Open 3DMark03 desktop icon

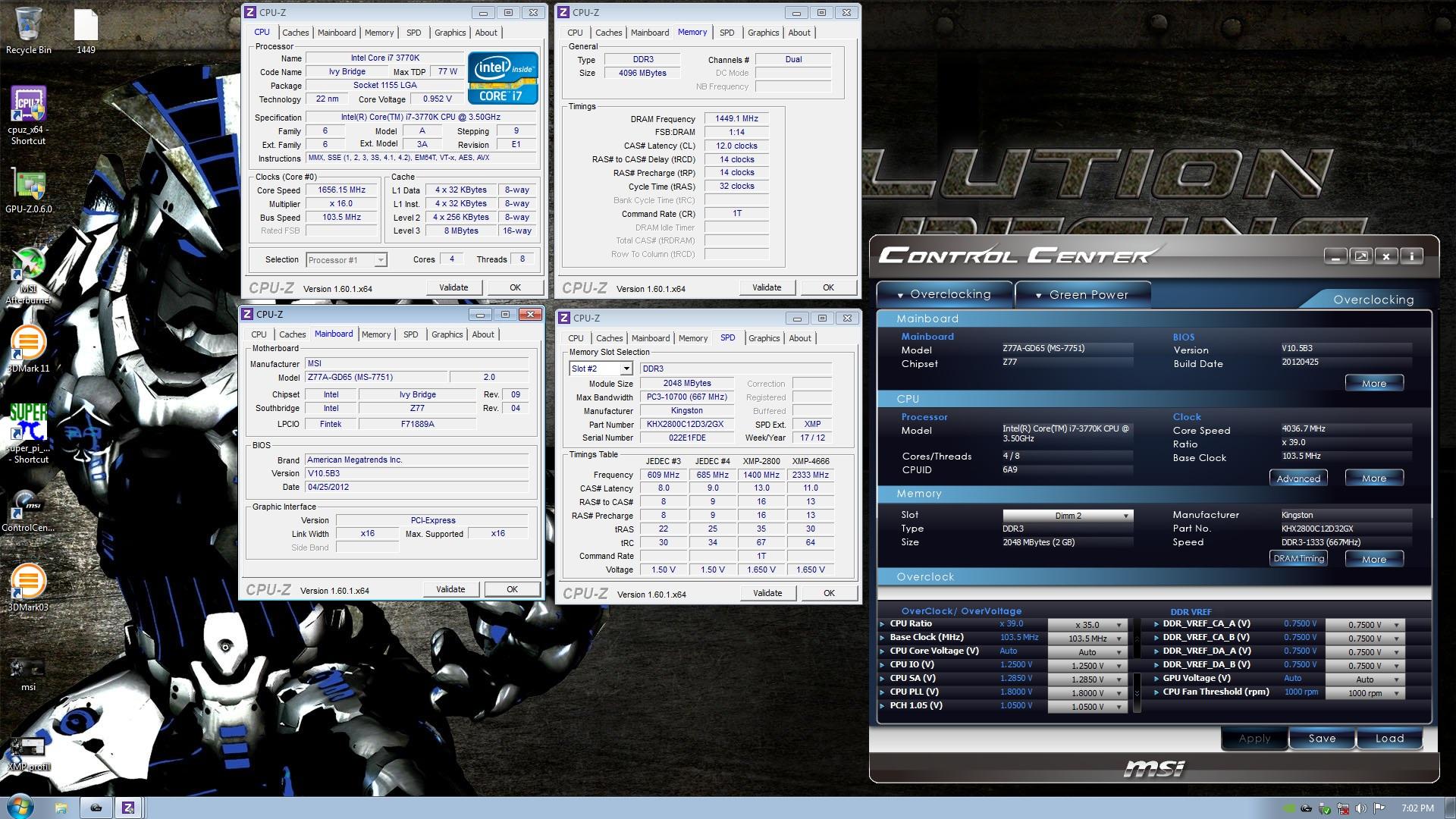tap(28, 588)
